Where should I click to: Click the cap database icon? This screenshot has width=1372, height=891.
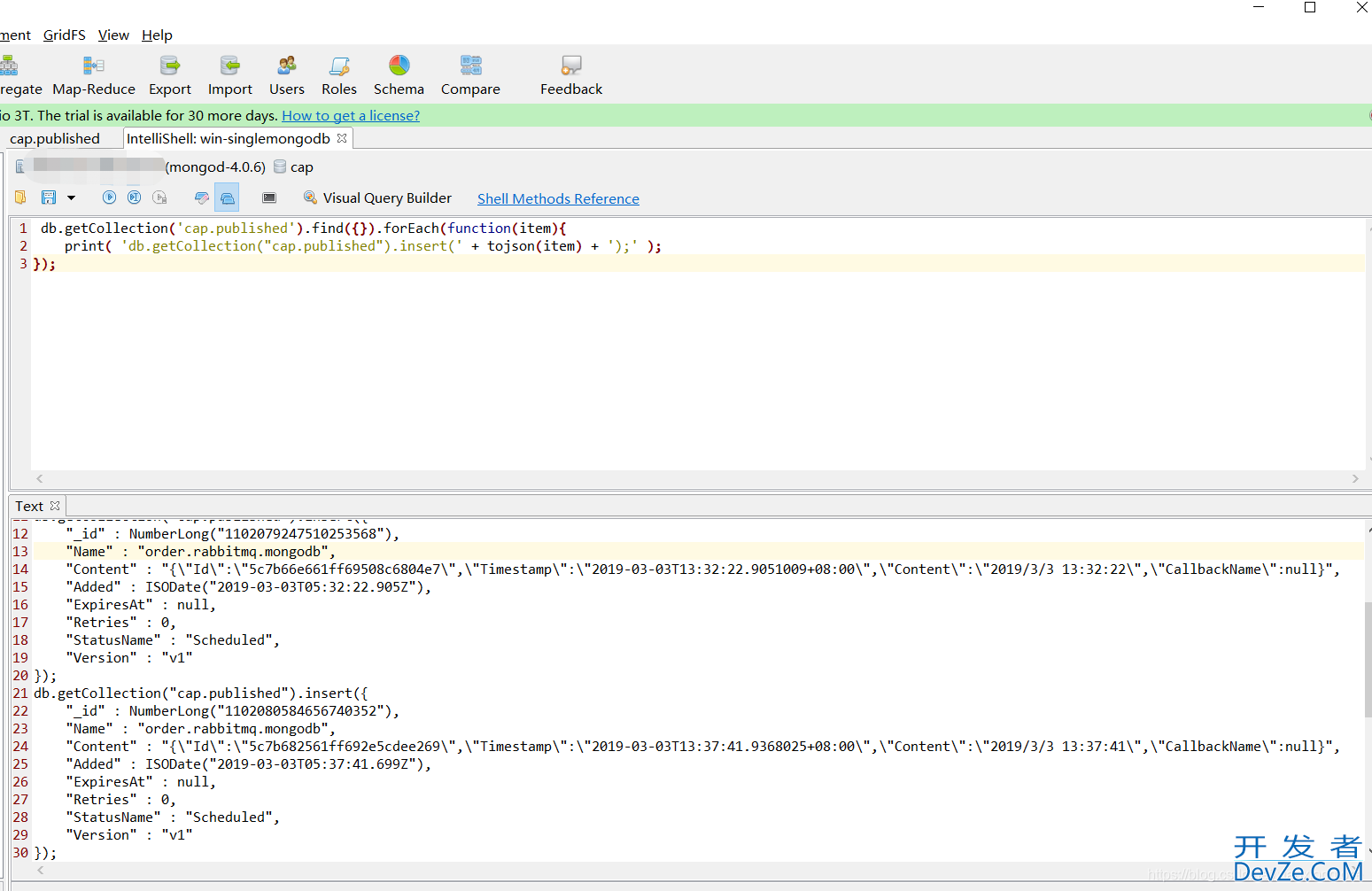click(x=280, y=167)
